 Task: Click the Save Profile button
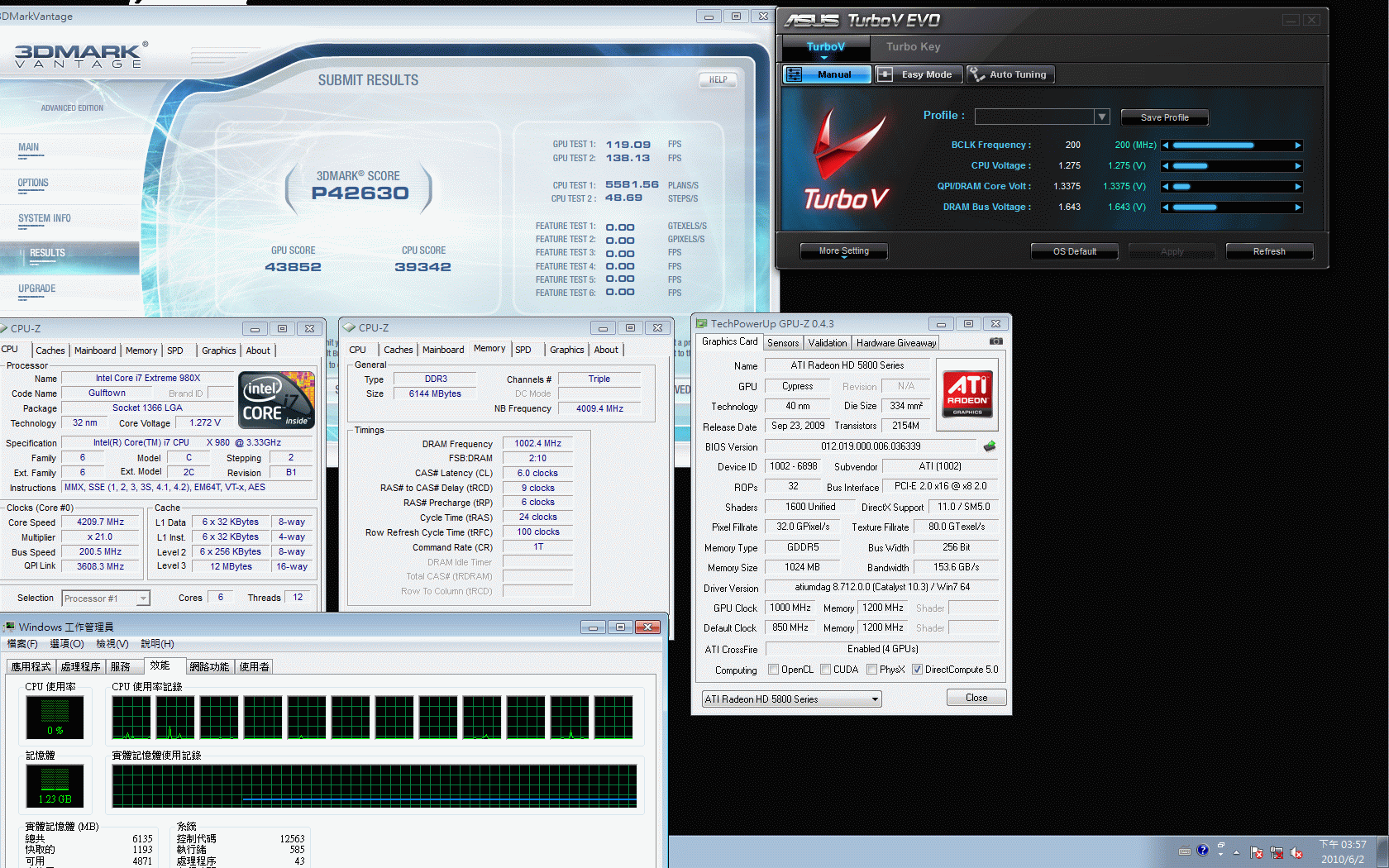(x=1164, y=117)
